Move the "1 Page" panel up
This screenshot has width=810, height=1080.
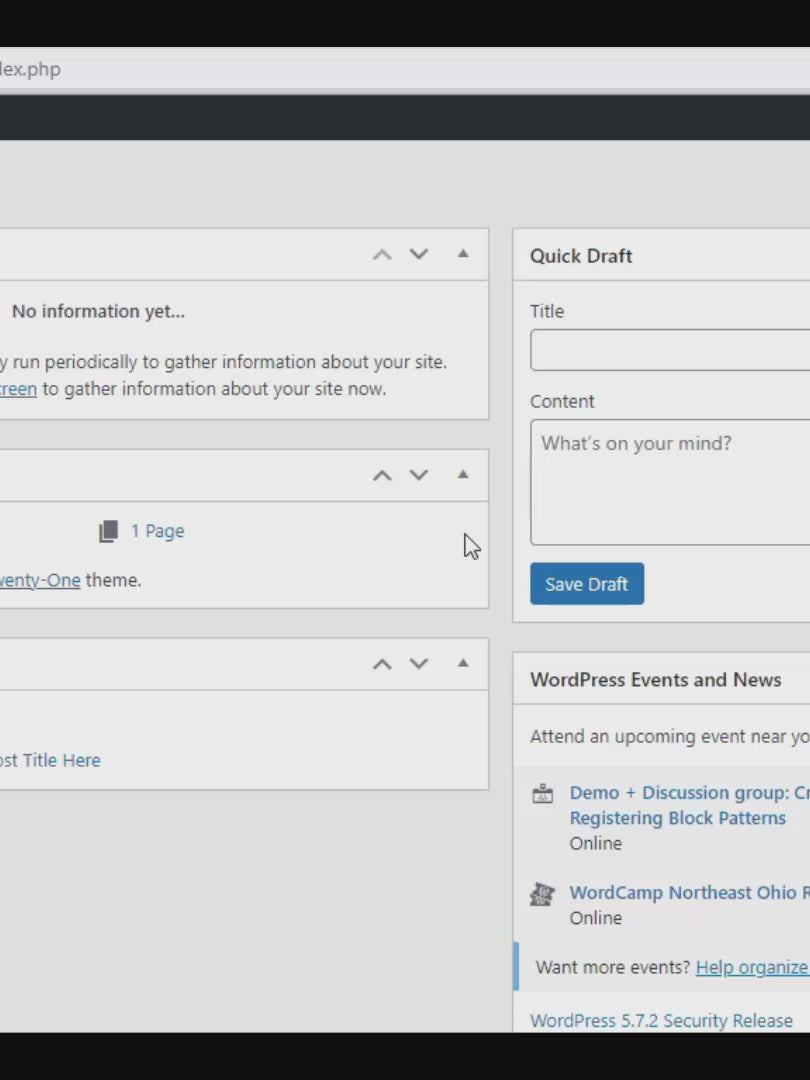click(382, 476)
